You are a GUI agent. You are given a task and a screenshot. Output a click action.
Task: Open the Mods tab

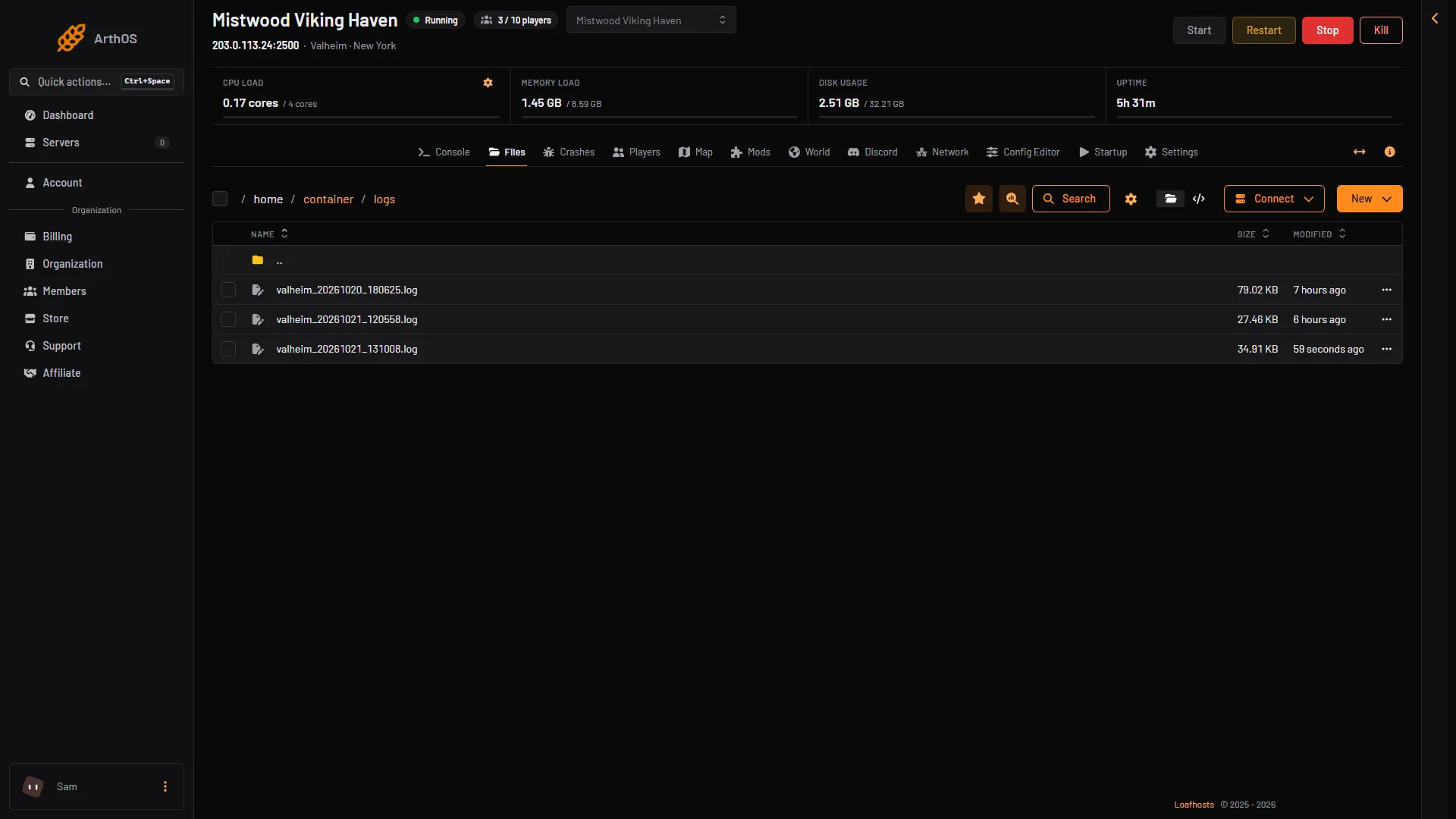point(750,152)
